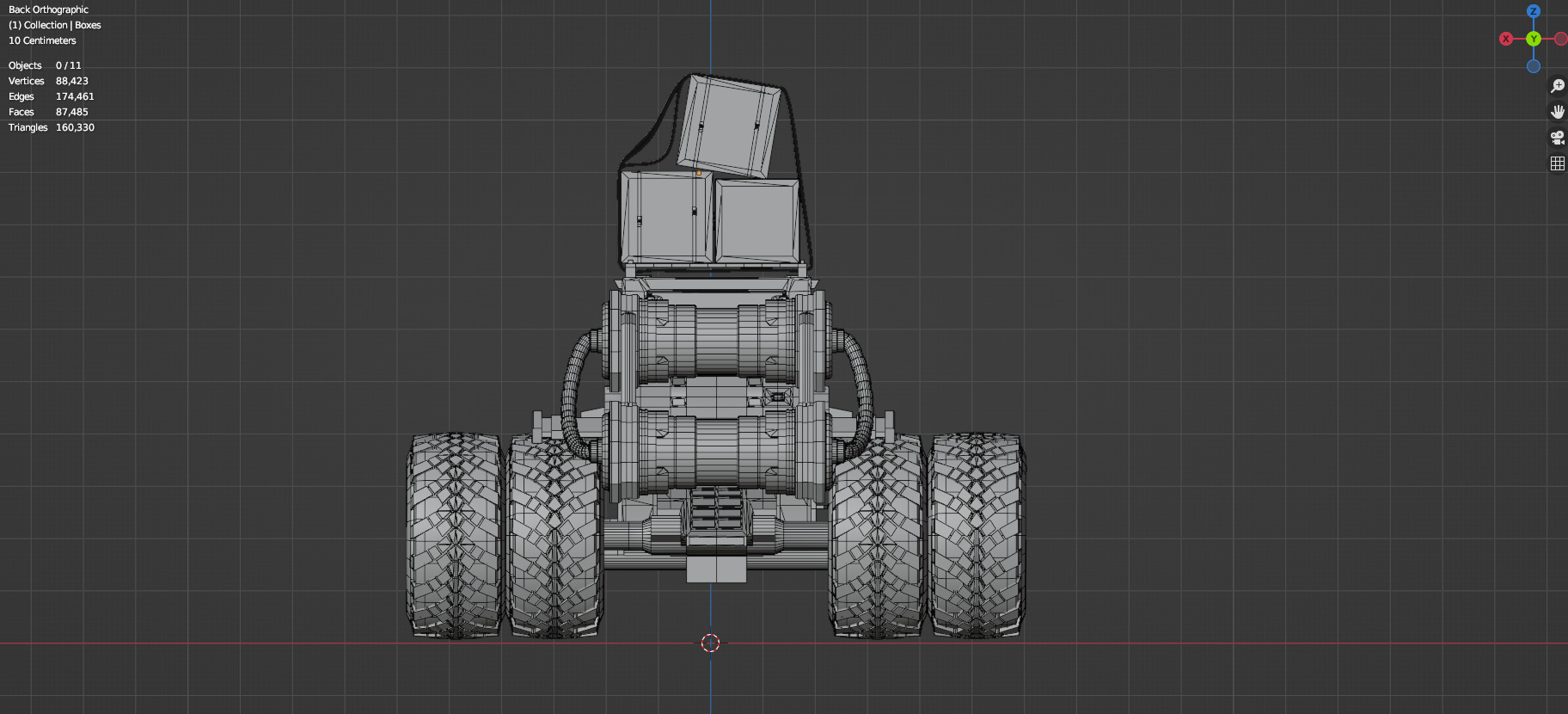Click the zoom magnifier viewport icon
1568x714 pixels.
point(1557,86)
